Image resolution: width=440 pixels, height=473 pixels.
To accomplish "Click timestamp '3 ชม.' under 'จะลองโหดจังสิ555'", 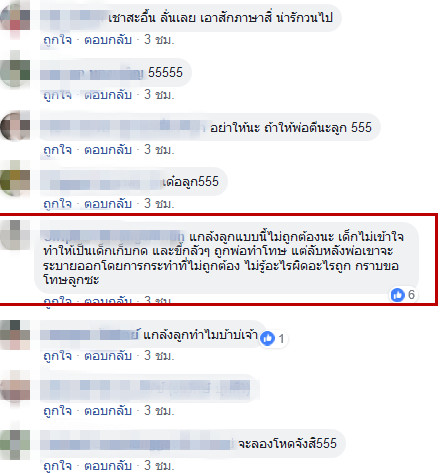I will (x=159, y=466).
